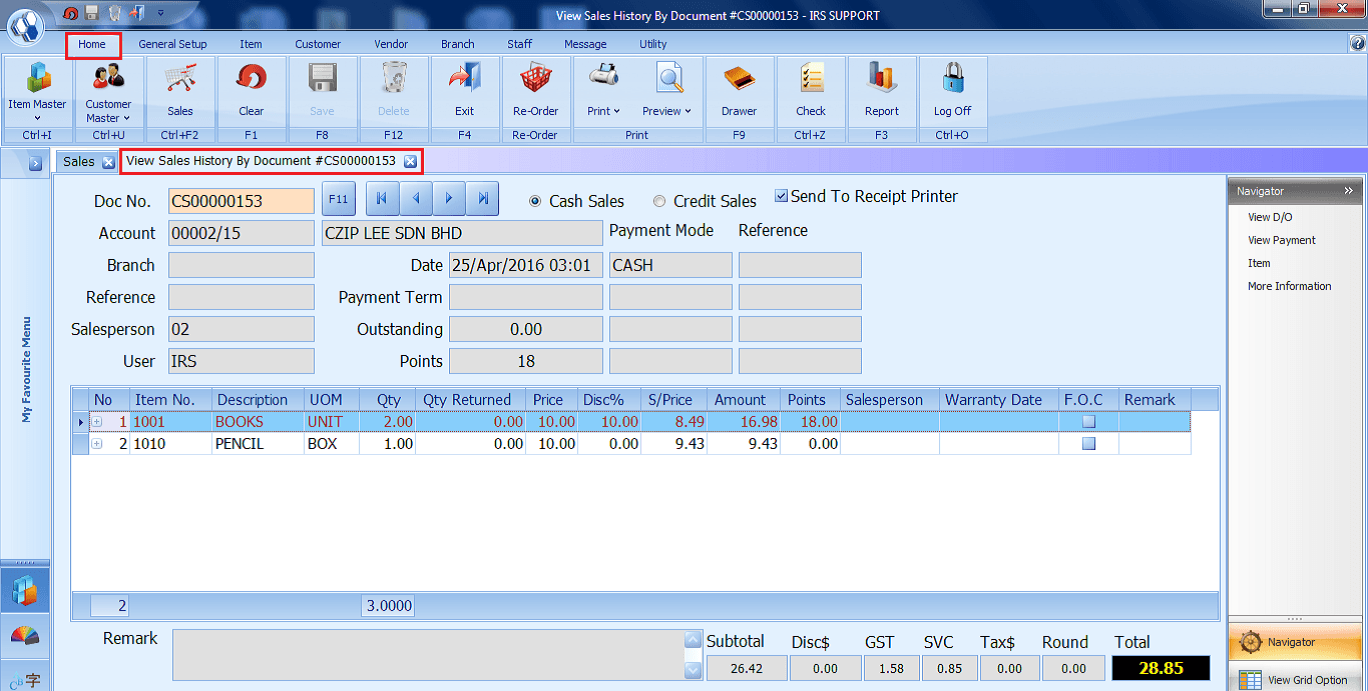Click the F11 lookup button

[x=339, y=199]
